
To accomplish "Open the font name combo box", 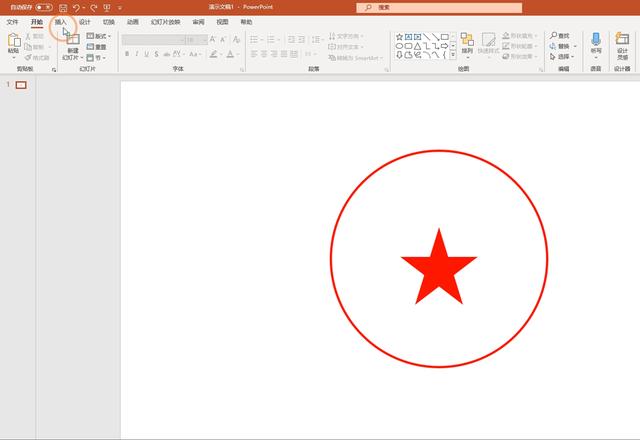I will pyautogui.click(x=152, y=39).
